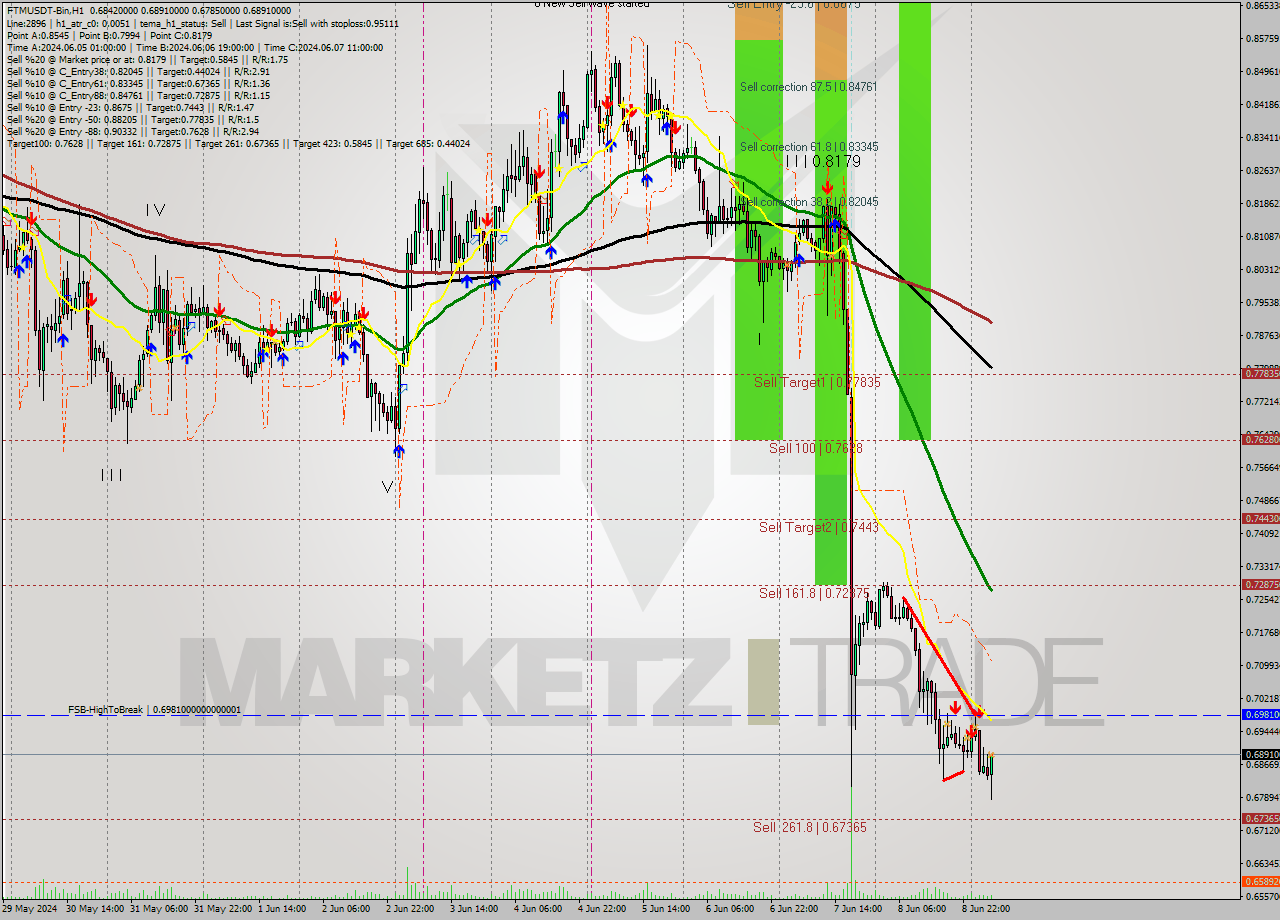Click the 0.71768 price scale value
The height and width of the screenshot is (920, 1280).
(x=1262, y=632)
